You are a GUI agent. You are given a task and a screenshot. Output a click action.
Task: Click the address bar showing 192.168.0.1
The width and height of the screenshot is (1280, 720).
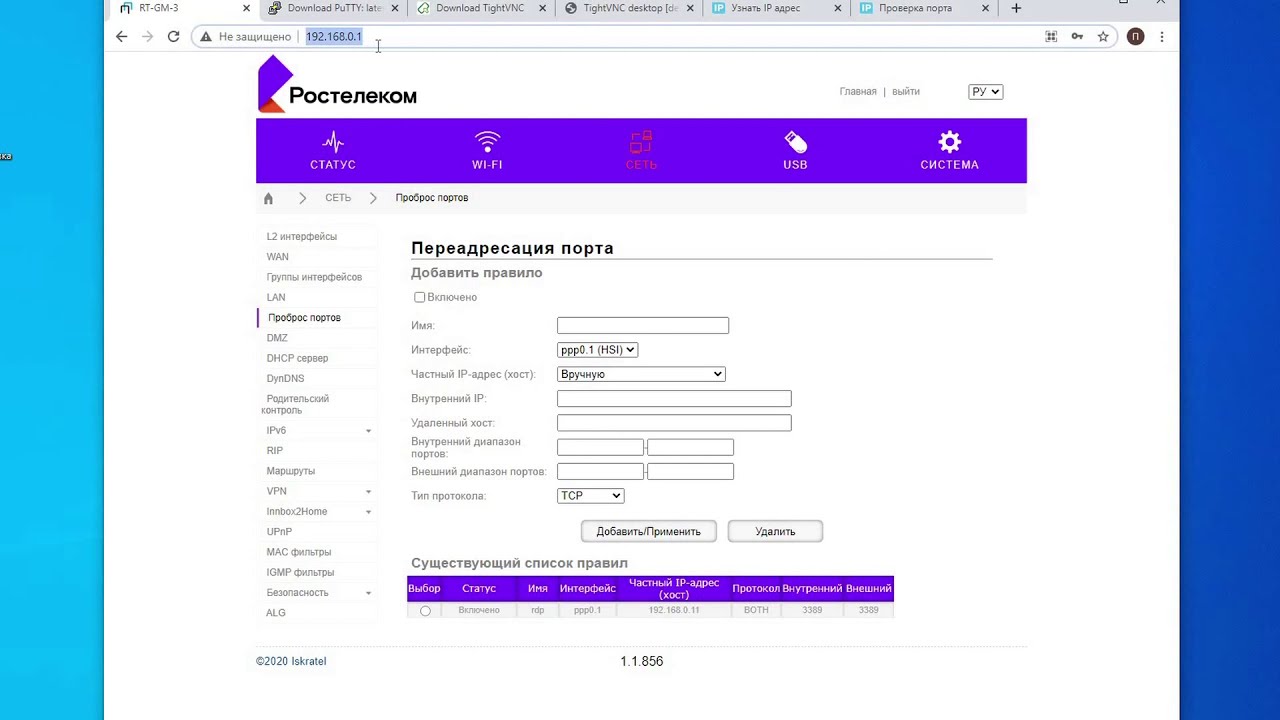coord(333,36)
